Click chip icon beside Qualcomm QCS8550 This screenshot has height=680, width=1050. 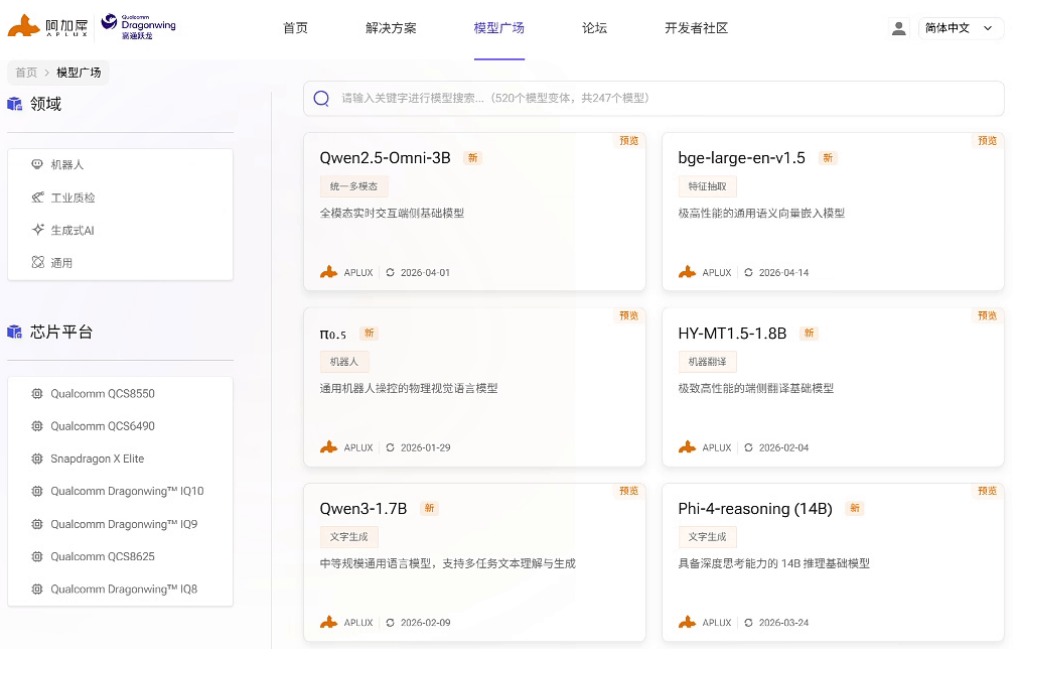[37, 393]
